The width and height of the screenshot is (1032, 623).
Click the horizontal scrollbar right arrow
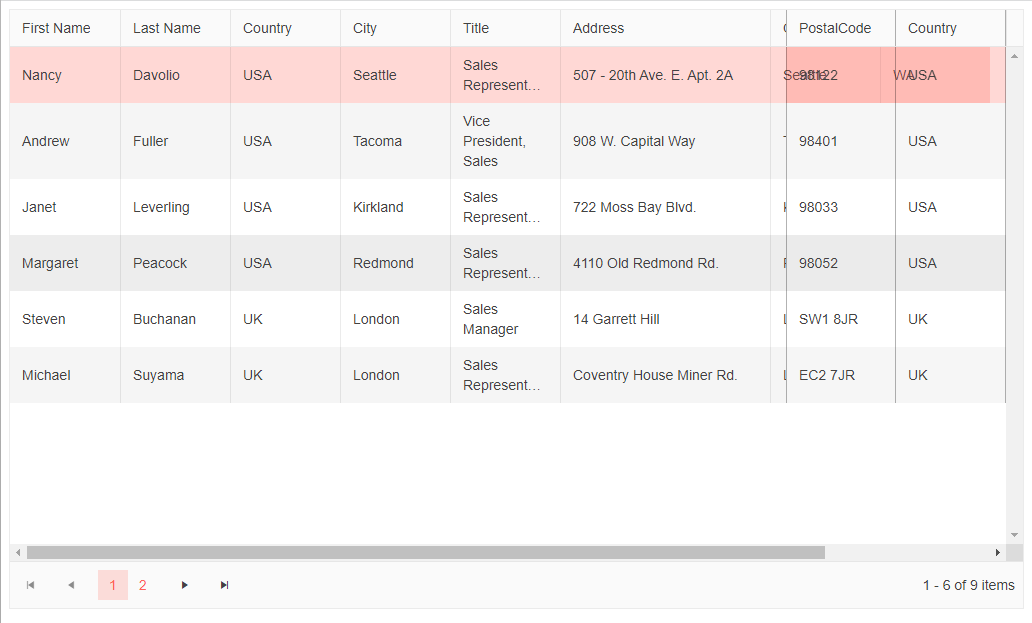[997, 552]
